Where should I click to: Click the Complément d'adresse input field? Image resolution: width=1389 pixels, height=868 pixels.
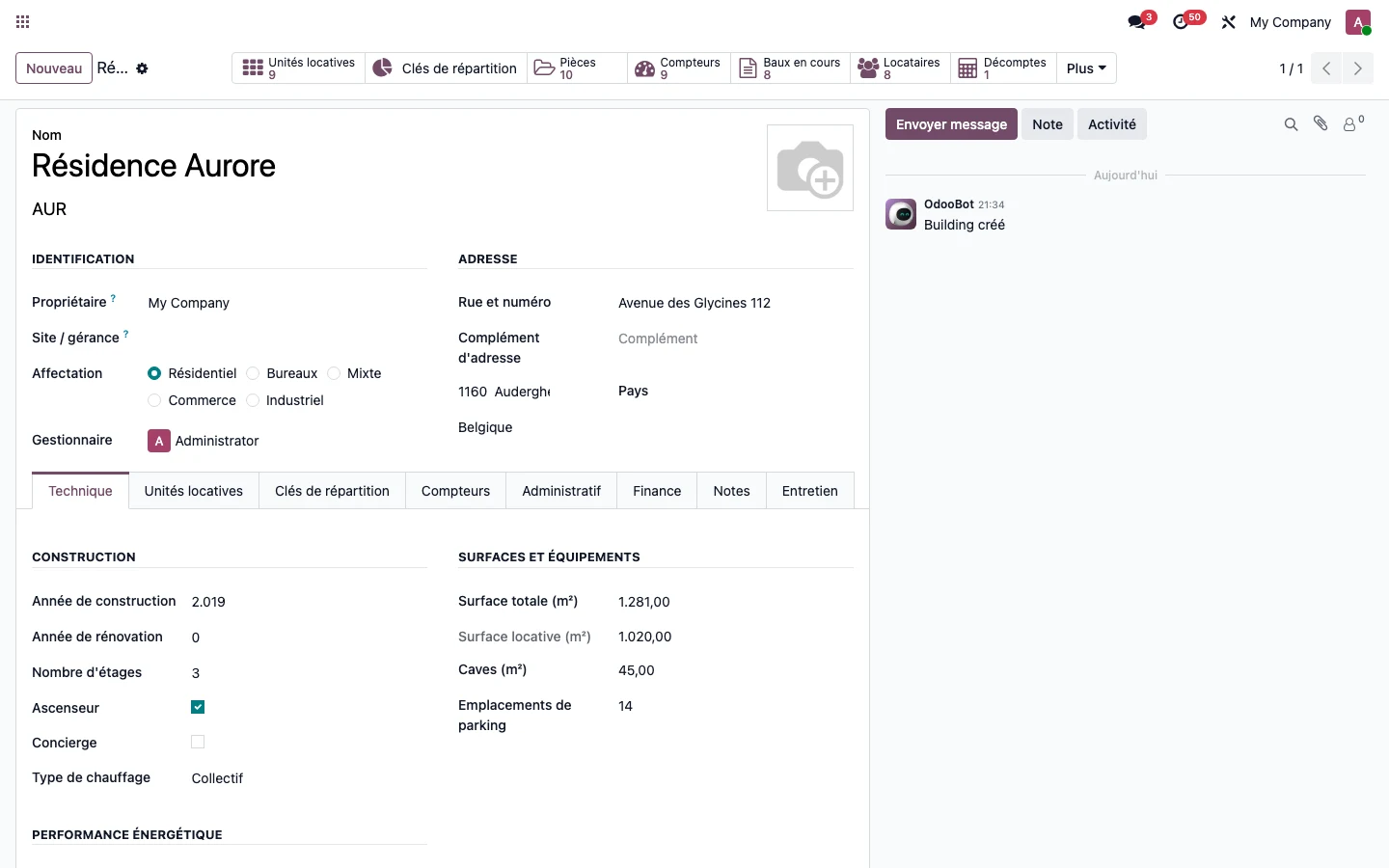[736, 339]
